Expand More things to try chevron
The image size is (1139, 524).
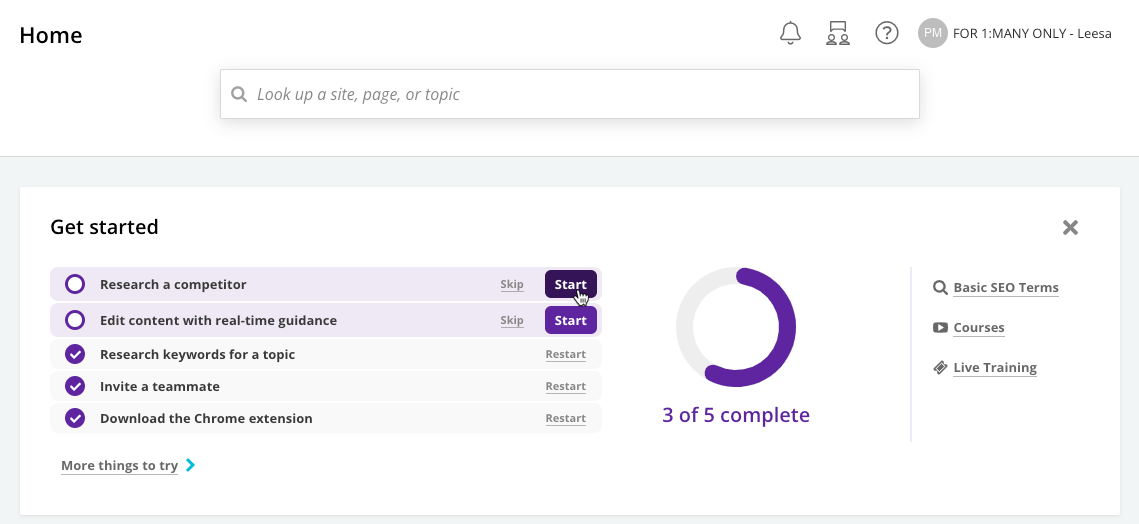point(190,465)
